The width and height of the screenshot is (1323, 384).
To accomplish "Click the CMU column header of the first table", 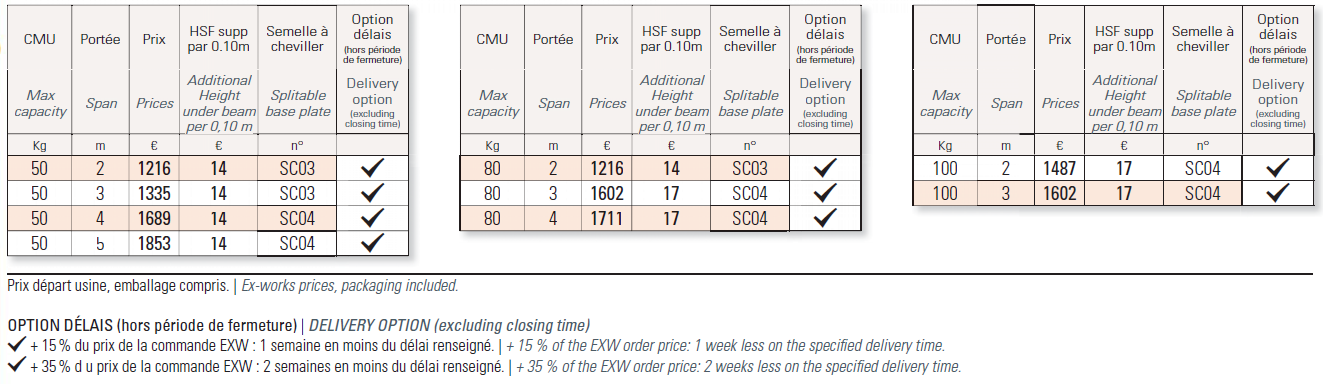I will coord(40,40).
